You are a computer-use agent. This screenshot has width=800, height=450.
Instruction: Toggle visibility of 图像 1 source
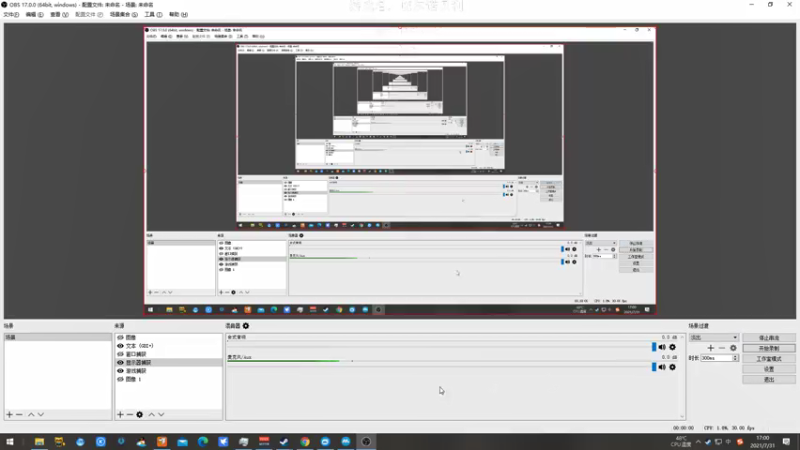tap(120, 379)
